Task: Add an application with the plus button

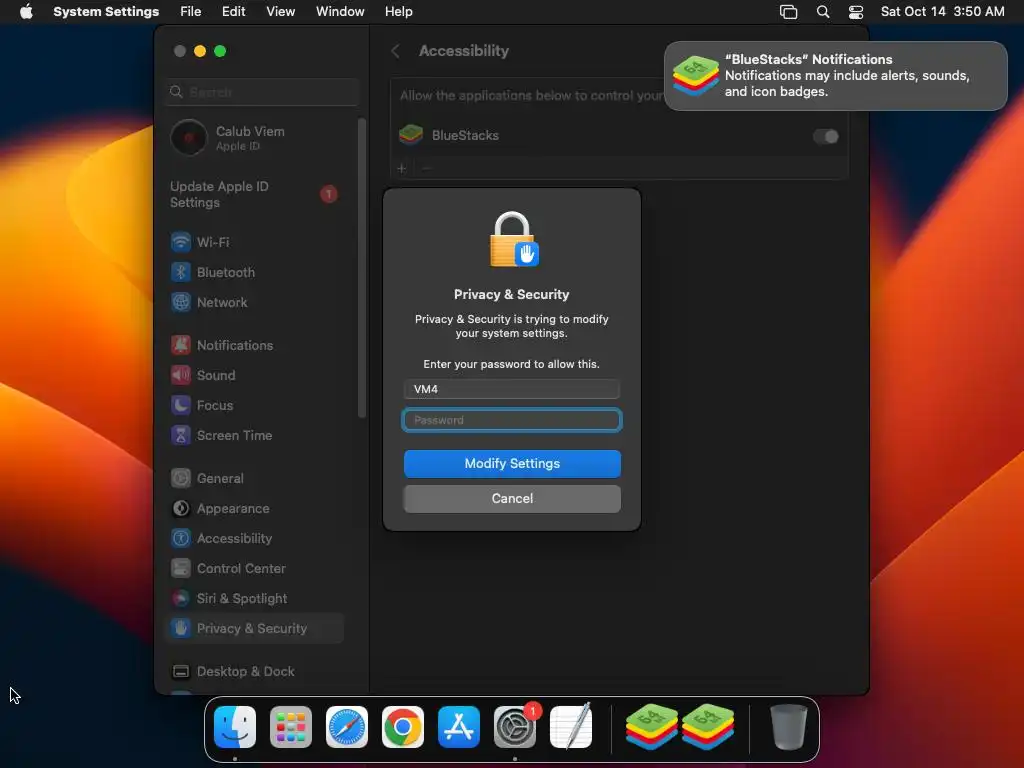Action: point(402,168)
